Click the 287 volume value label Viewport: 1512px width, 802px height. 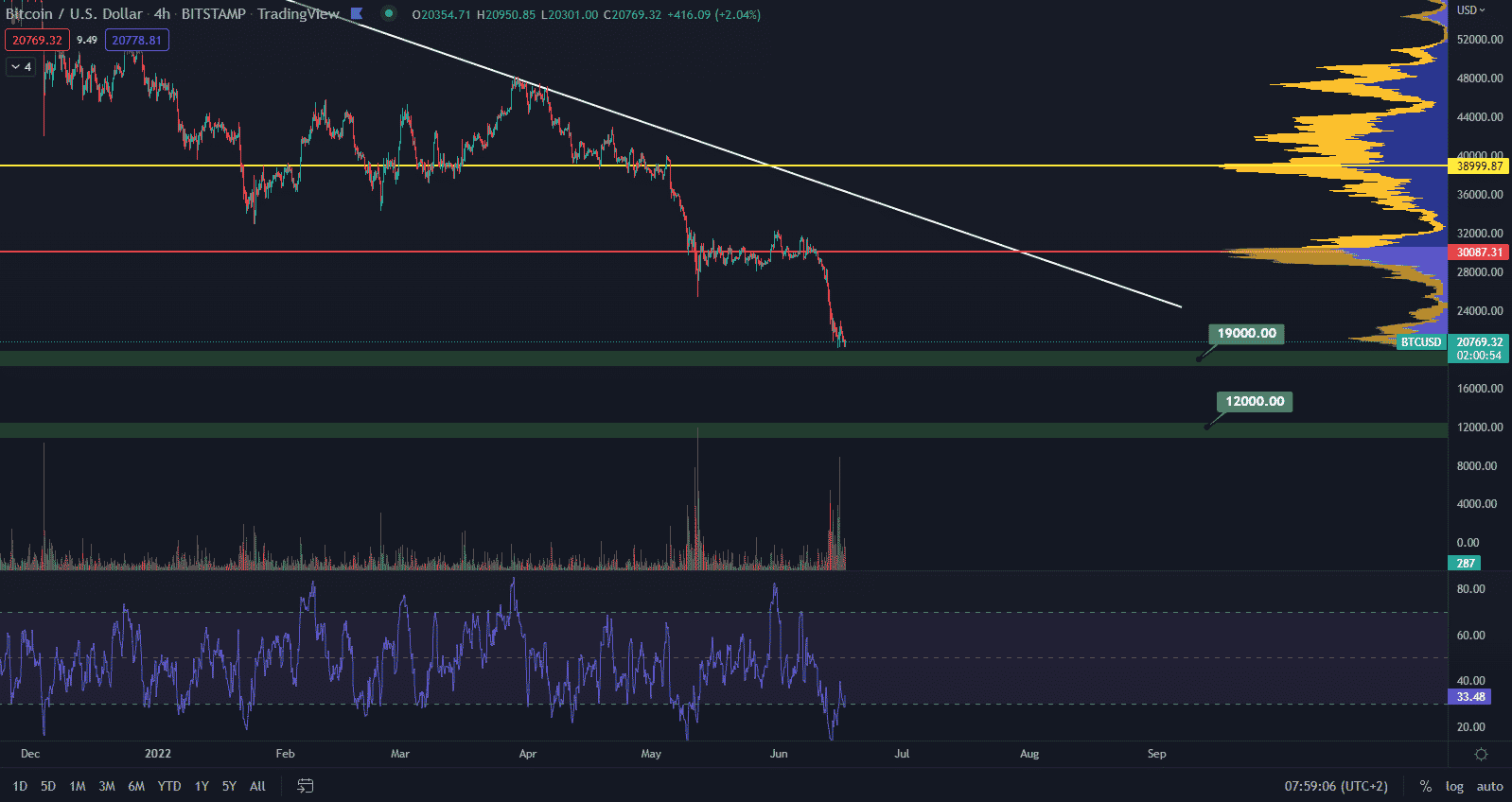[1465, 563]
